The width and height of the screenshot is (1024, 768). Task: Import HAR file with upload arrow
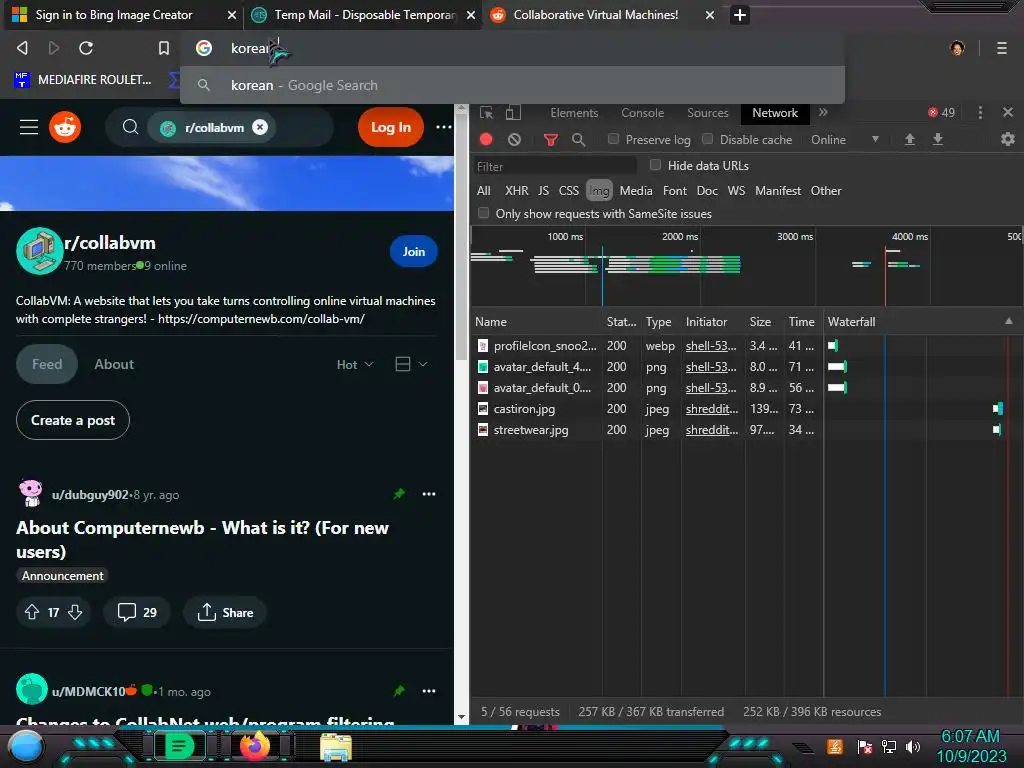[x=910, y=139]
